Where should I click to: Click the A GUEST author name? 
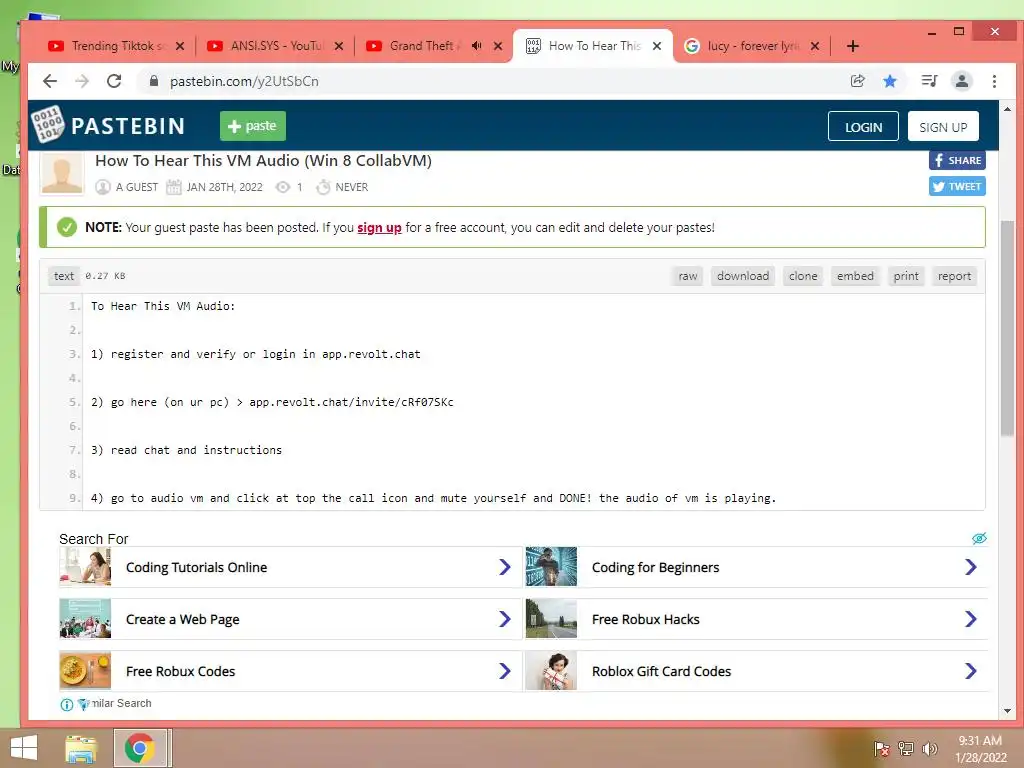tap(136, 187)
